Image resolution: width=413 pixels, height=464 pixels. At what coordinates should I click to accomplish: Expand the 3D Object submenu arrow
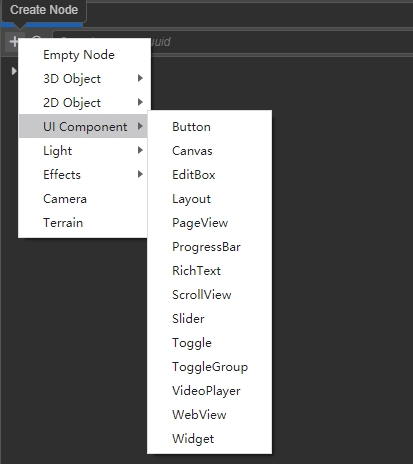pos(140,78)
